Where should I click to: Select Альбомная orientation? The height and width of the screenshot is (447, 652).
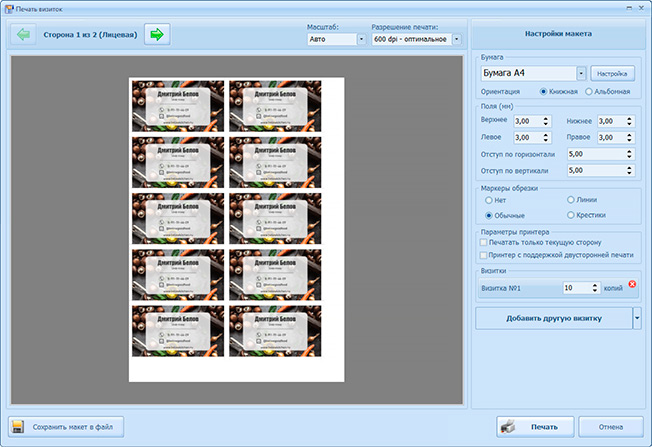click(x=590, y=92)
